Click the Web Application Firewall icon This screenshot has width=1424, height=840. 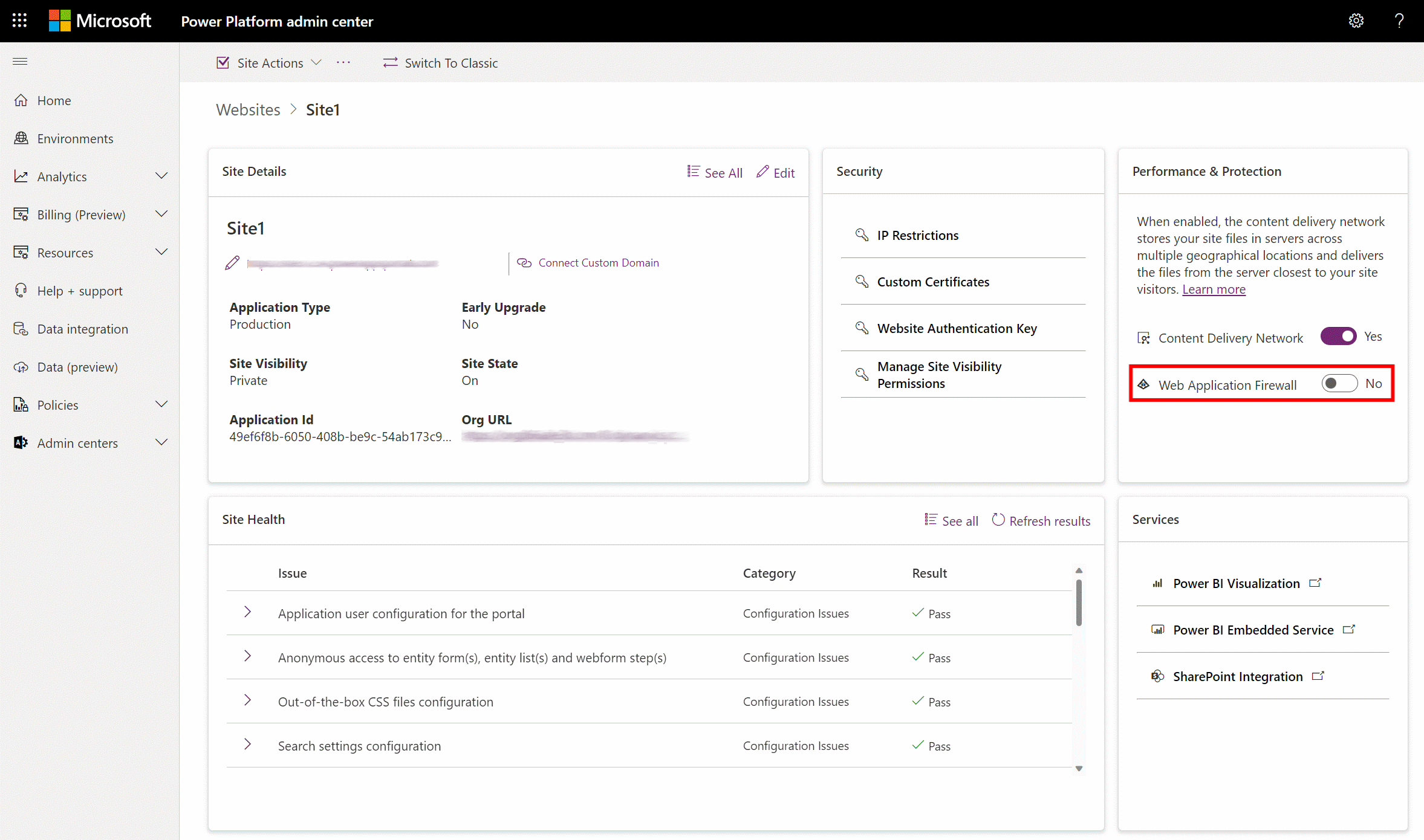1144,384
